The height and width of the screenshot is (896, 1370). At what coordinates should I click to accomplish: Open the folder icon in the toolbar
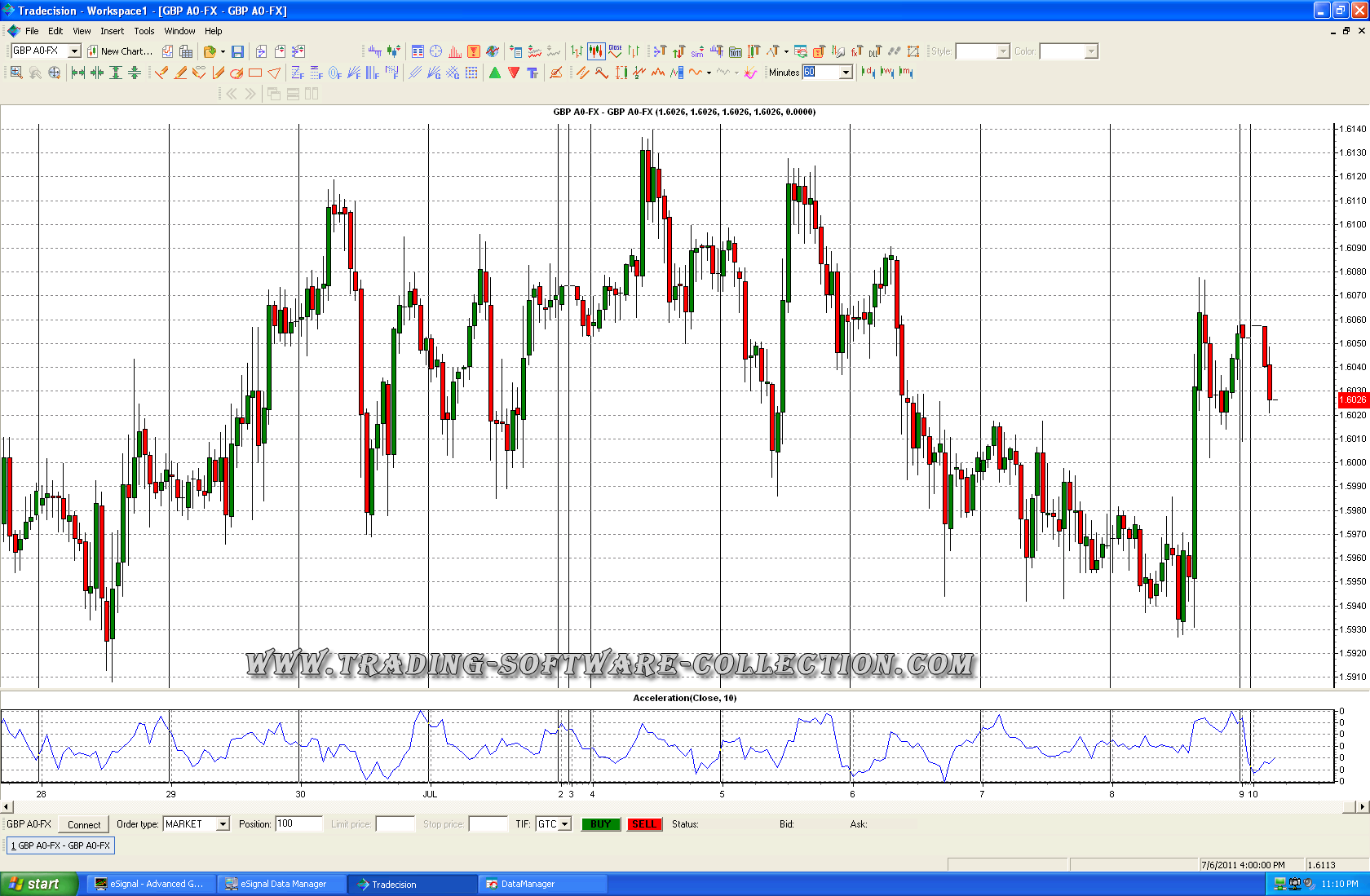(210, 51)
